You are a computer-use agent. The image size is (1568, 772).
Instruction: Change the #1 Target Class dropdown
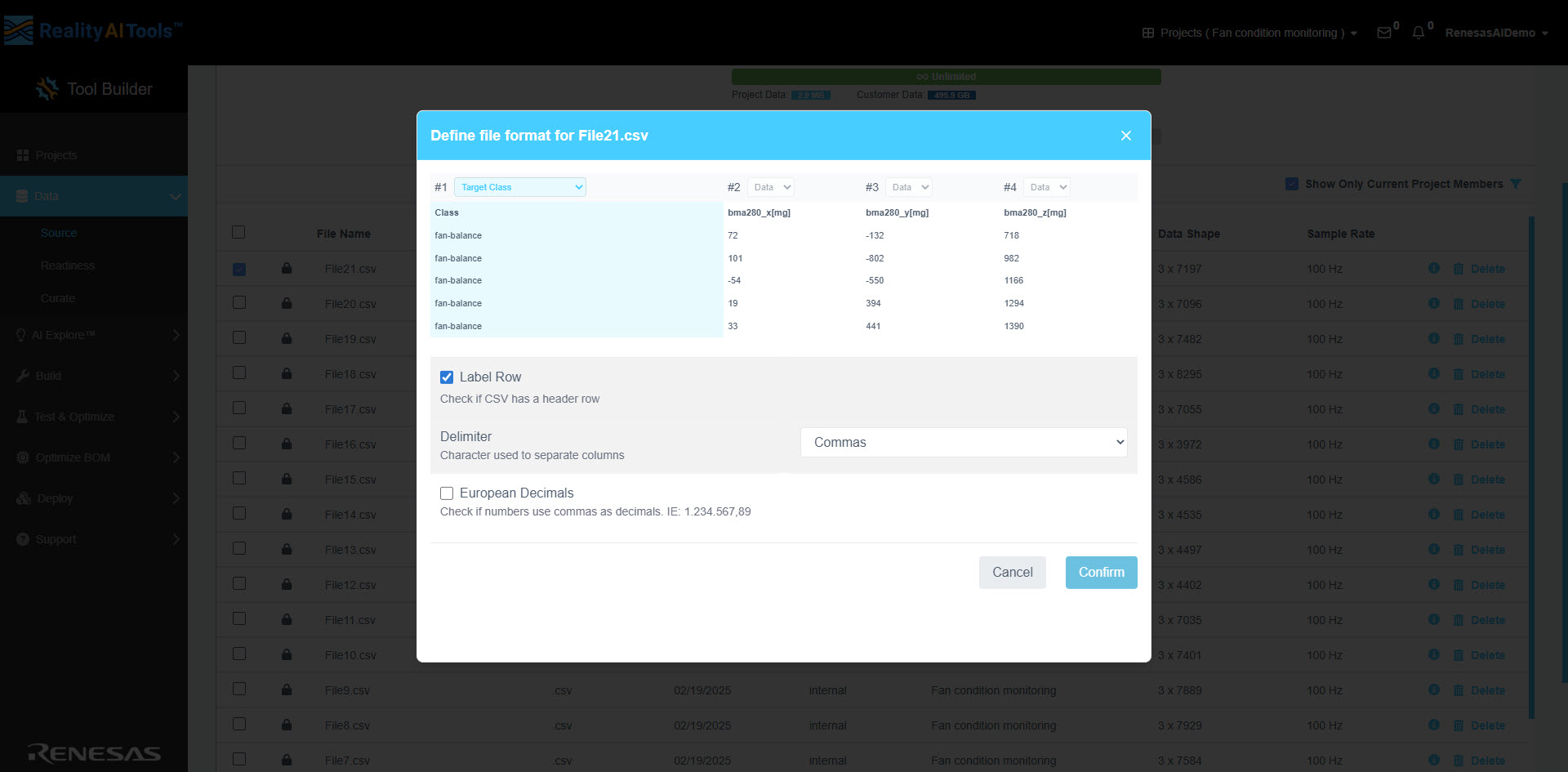click(x=520, y=187)
